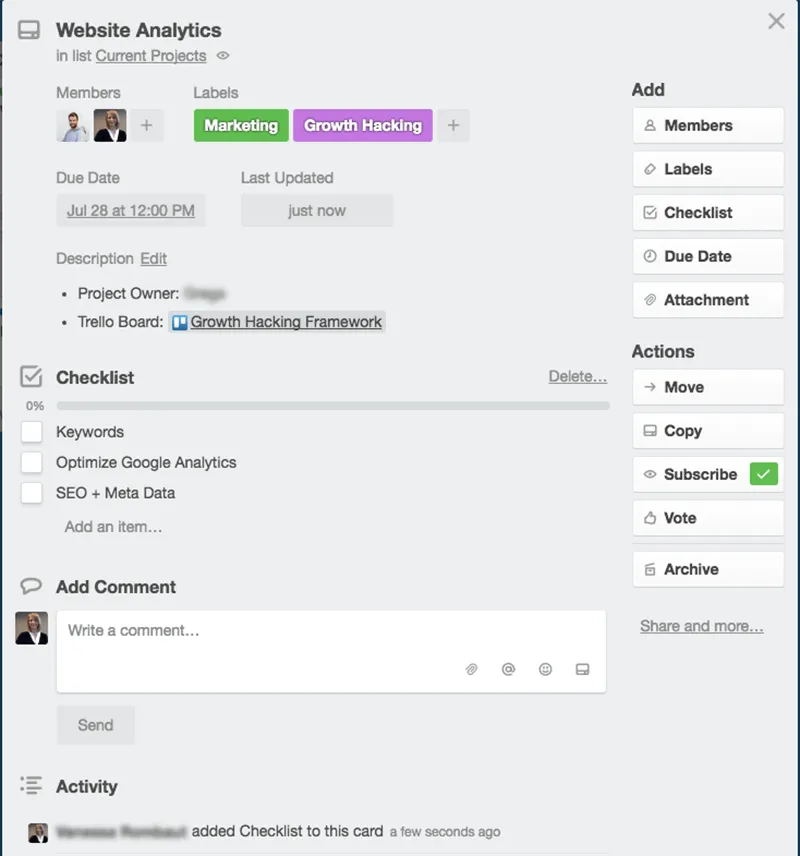The image size is (800, 856).
Task: Click Add an item under the checklist
Action: [x=114, y=526]
